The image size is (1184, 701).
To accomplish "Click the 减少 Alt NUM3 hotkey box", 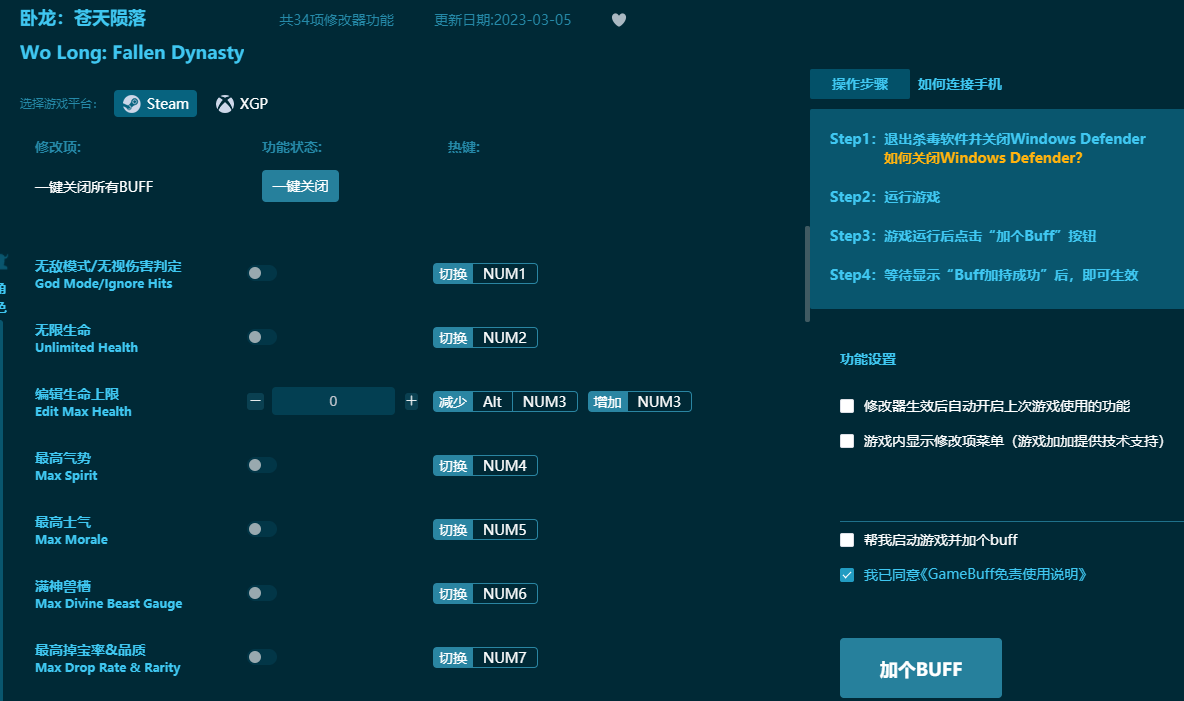I will 505,402.
